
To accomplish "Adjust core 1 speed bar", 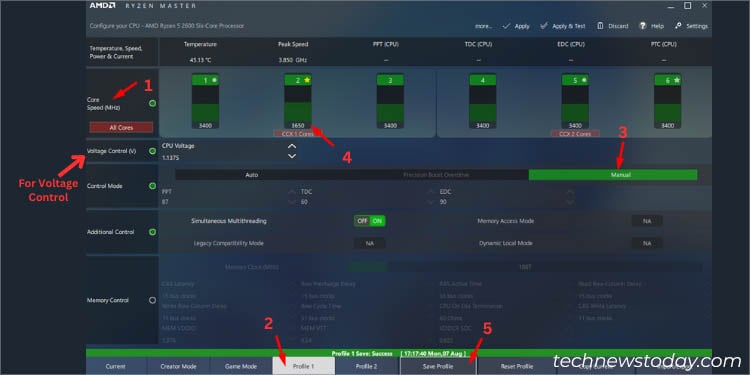I will tap(206, 101).
